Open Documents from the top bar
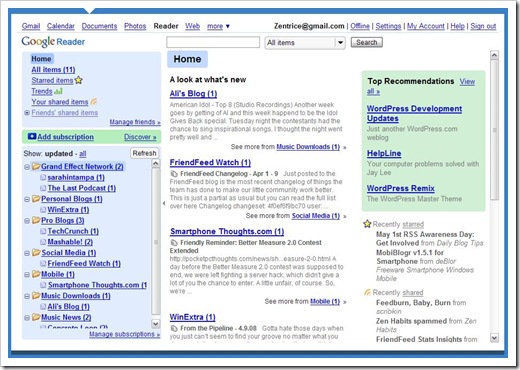The image size is (520, 370). point(99,26)
